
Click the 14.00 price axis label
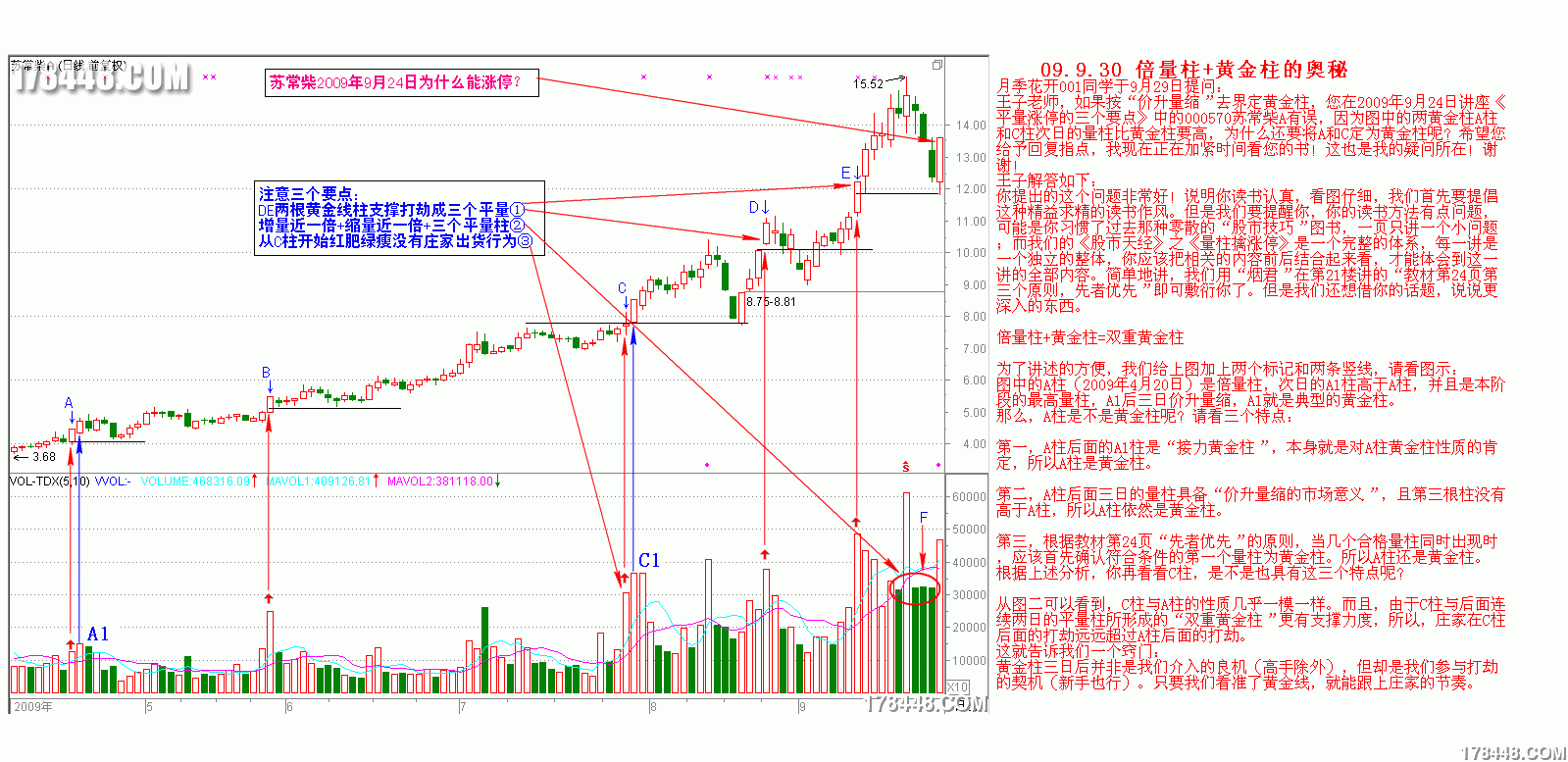coord(971,126)
